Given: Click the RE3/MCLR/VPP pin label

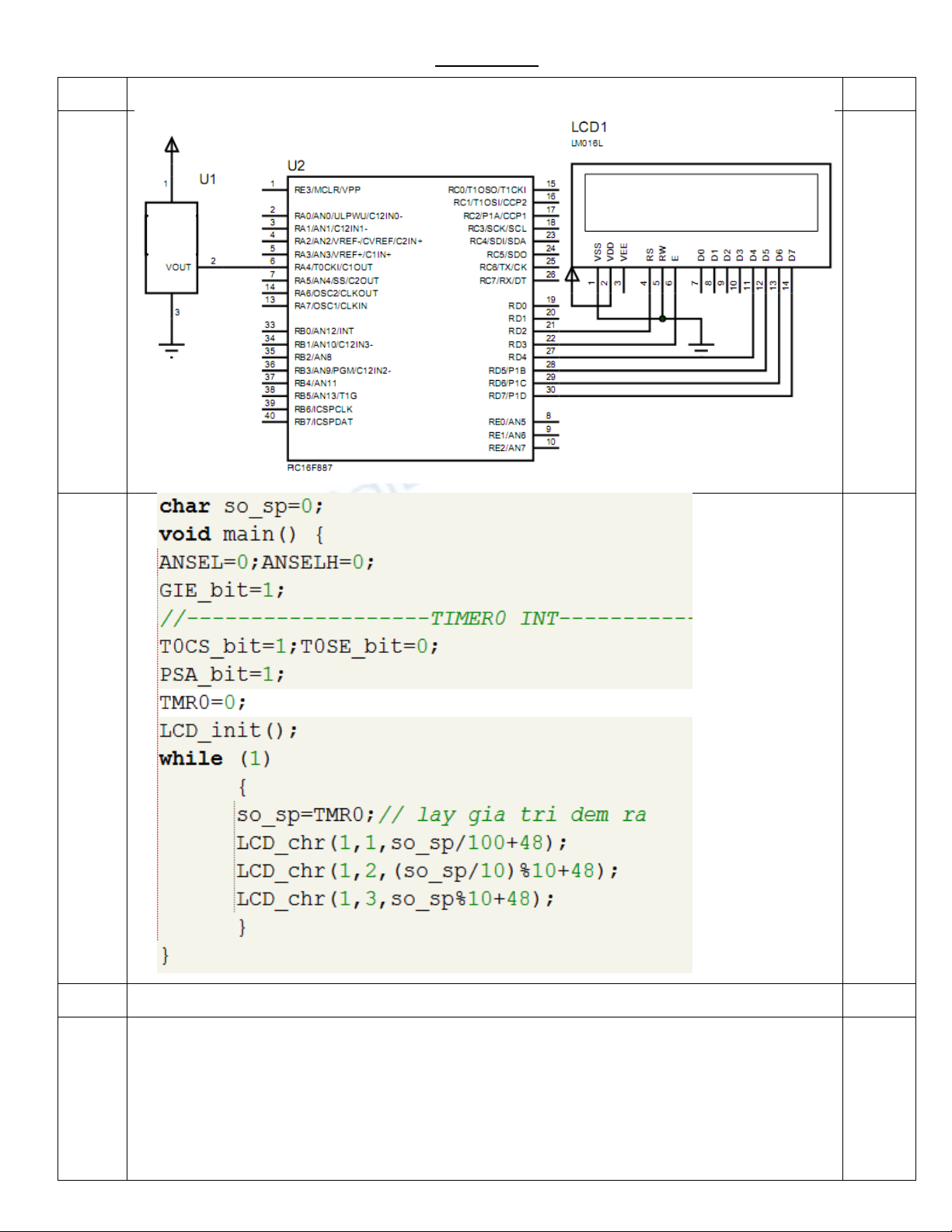Looking at the screenshot, I should (x=327, y=190).
